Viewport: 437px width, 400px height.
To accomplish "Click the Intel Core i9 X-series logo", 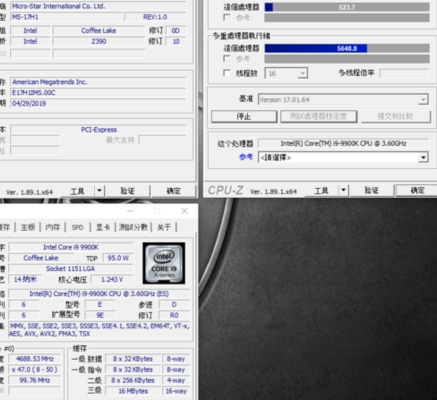I will pyautogui.click(x=164, y=263).
